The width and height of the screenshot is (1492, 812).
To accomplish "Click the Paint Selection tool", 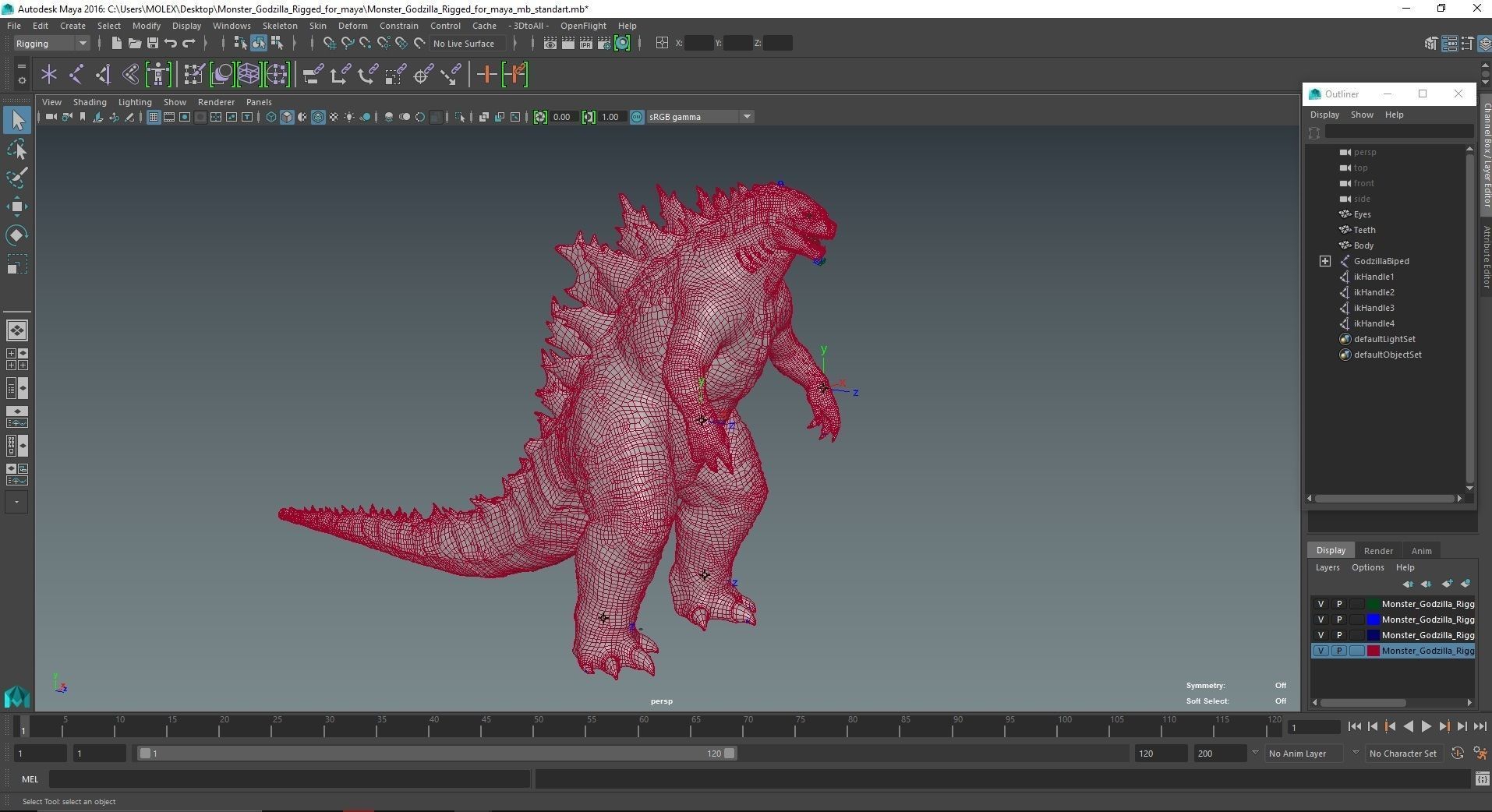I will coord(16,178).
